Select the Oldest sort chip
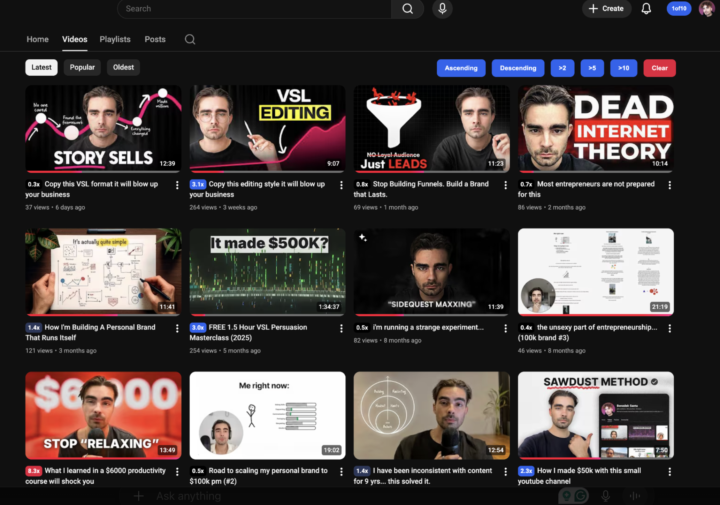The height and width of the screenshot is (505, 720). (124, 67)
